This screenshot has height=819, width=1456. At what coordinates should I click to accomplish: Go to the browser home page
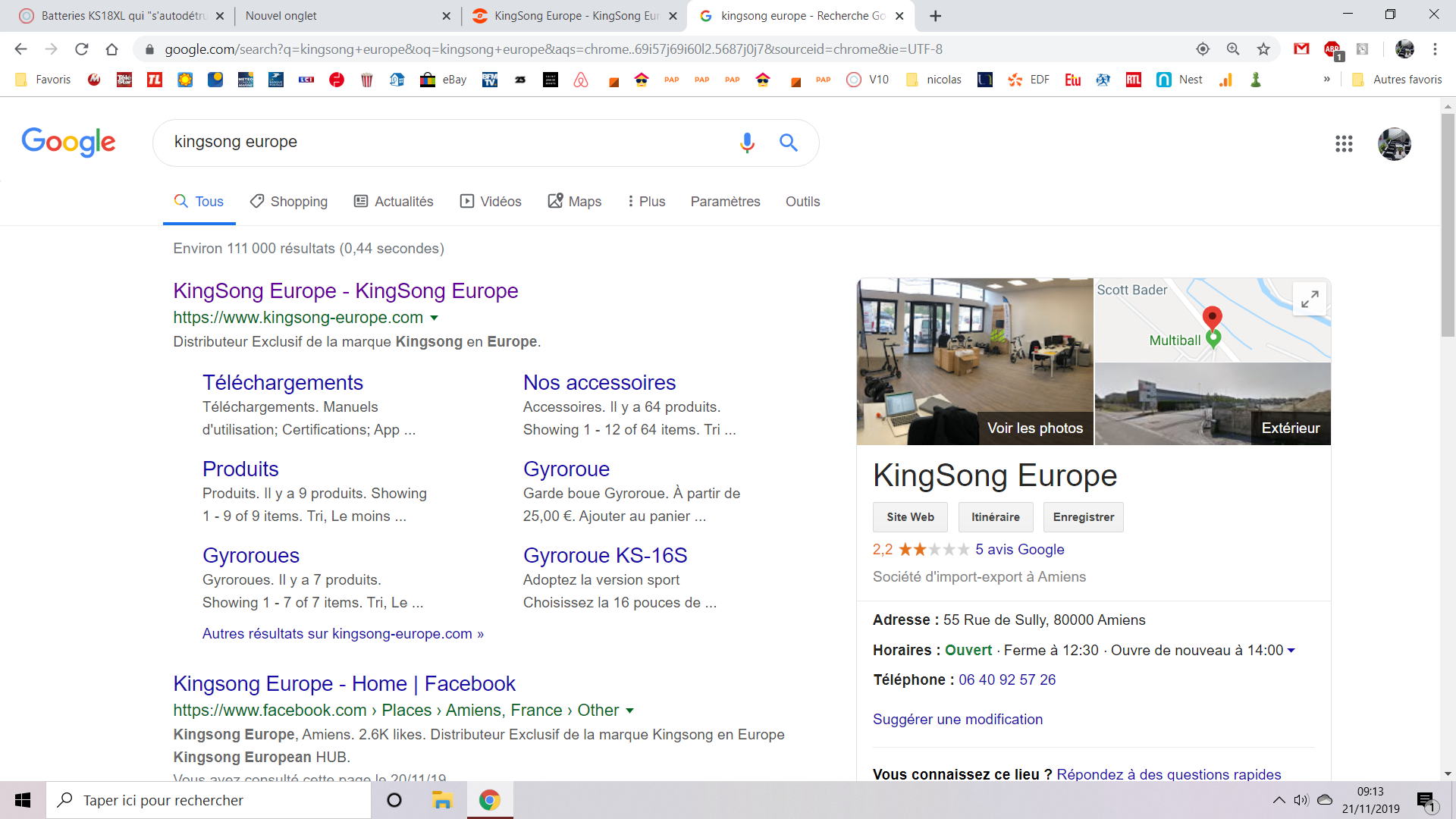pos(111,49)
